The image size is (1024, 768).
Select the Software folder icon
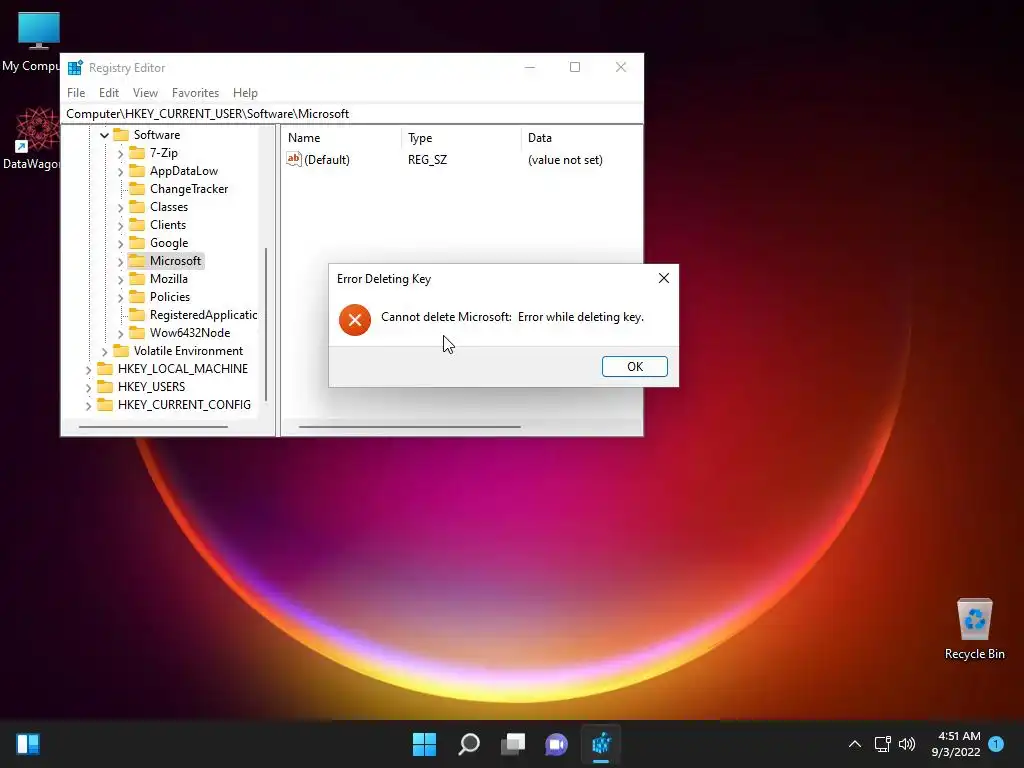tap(121, 135)
